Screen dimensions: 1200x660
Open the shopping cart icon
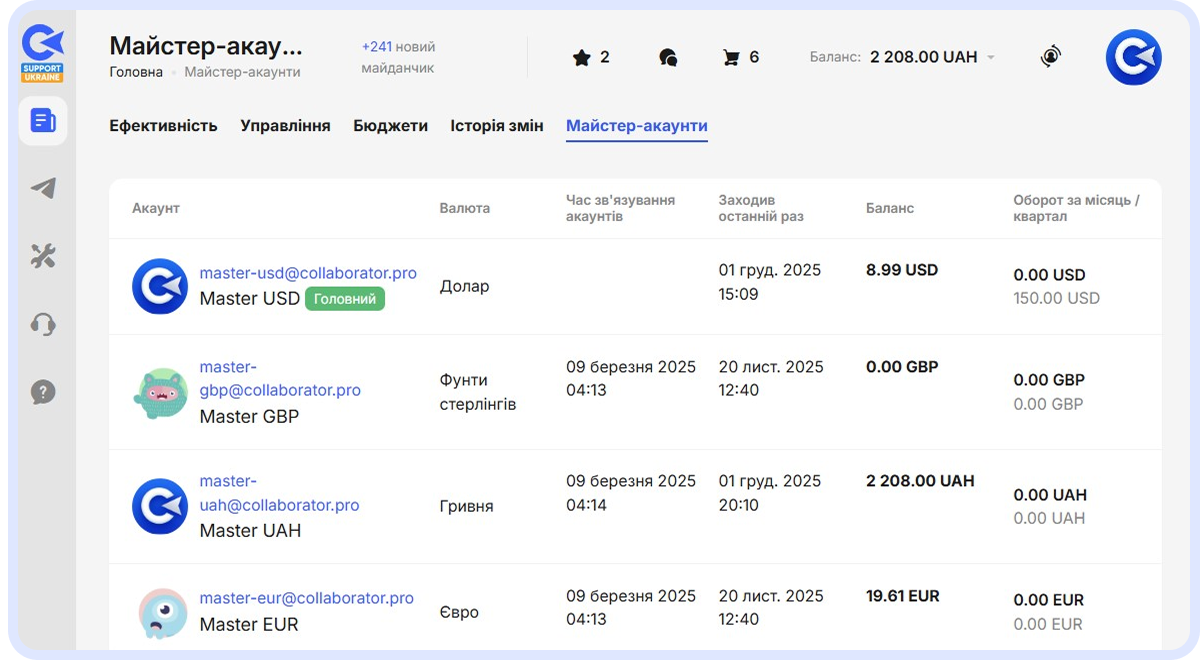pos(731,58)
